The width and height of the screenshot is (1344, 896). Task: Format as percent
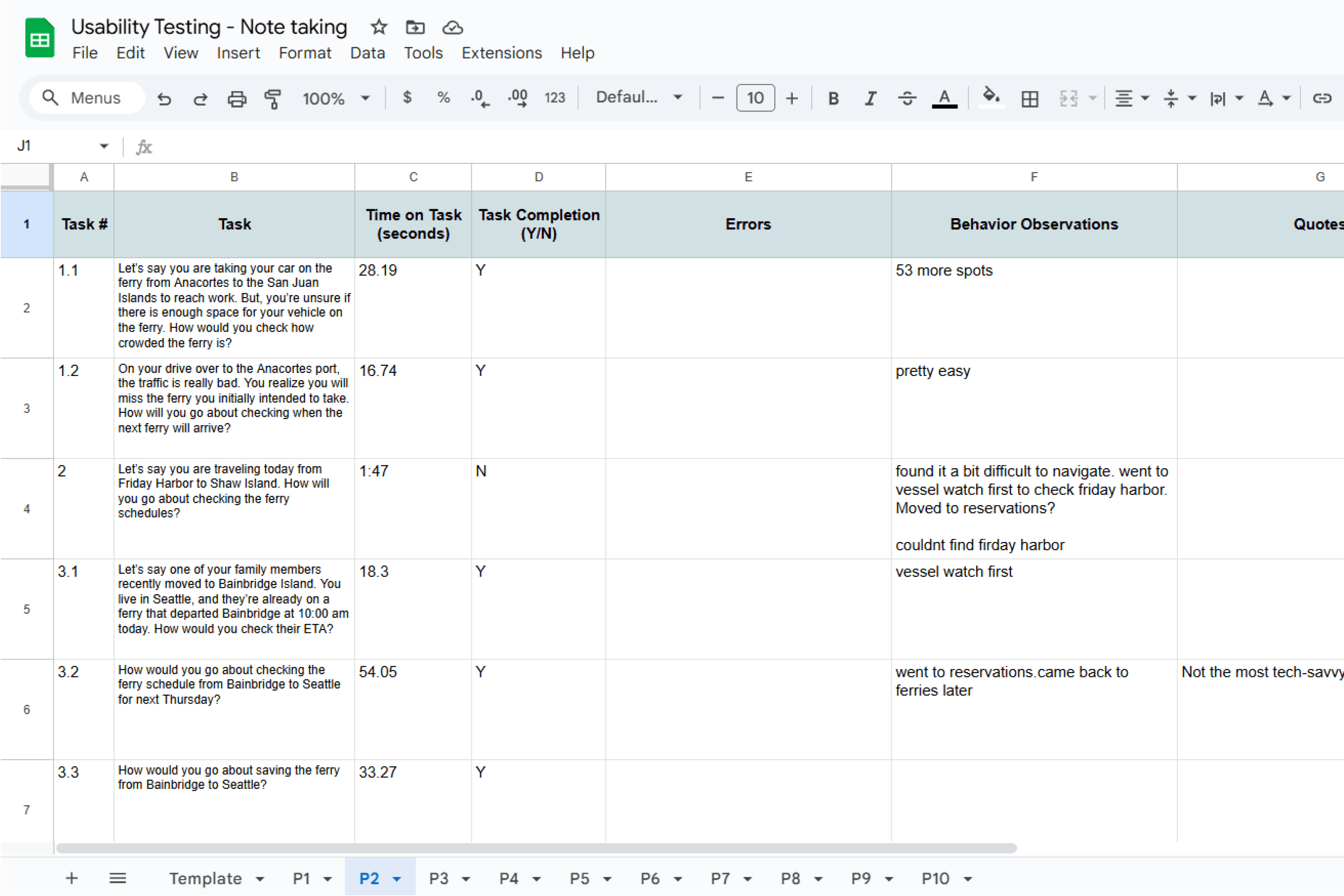(x=443, y=98)
